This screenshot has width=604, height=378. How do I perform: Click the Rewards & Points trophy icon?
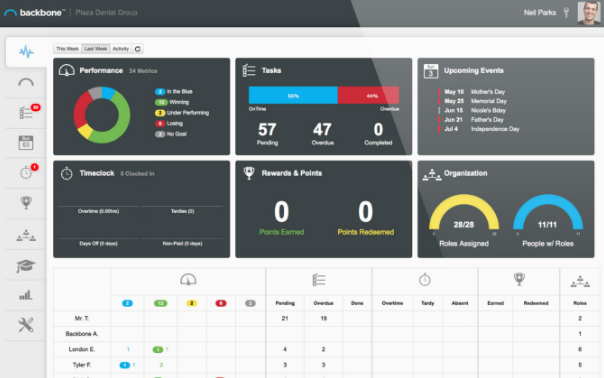(x=249, y=173)
